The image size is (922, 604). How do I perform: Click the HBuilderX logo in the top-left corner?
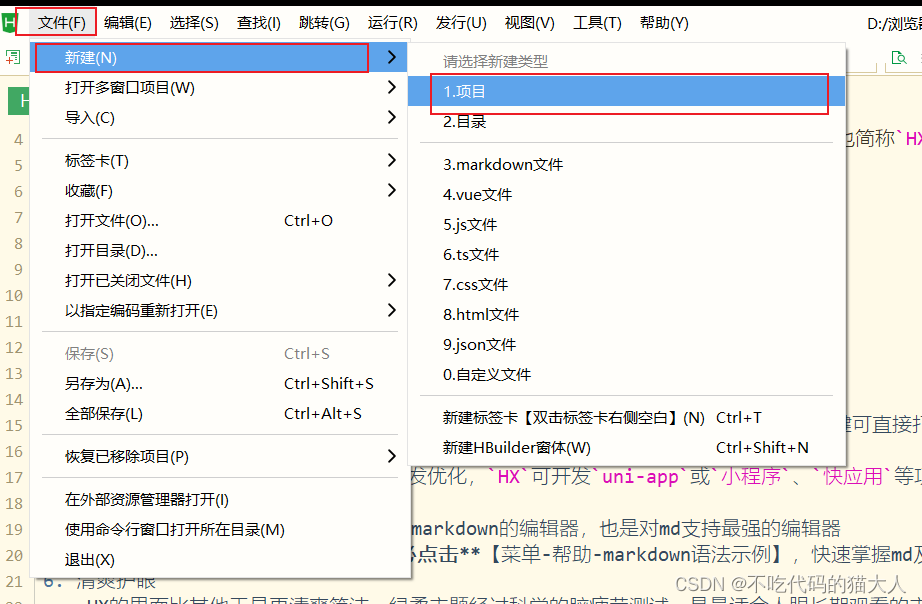coord(8,19)
